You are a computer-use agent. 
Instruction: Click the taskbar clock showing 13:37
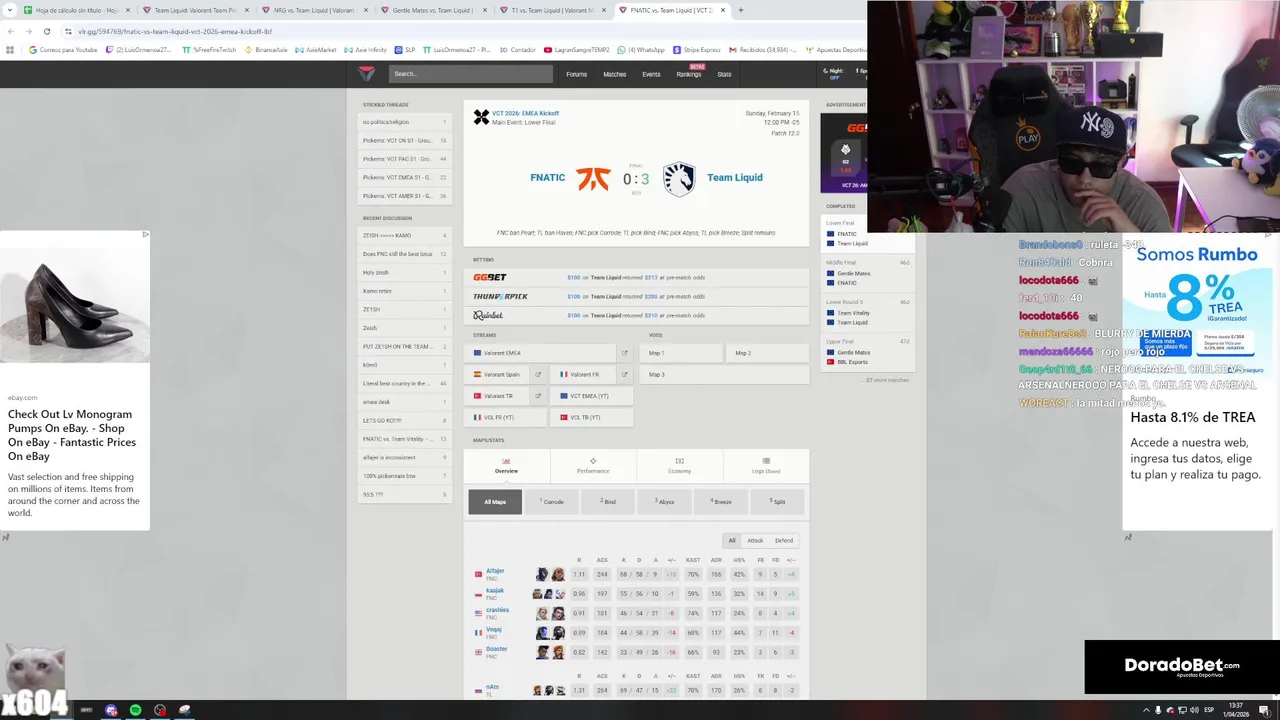click(x=1235, y=710)
